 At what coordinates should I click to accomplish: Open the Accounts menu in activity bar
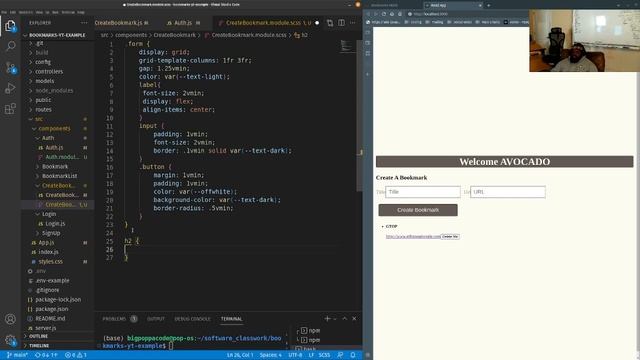pos(10,319)
